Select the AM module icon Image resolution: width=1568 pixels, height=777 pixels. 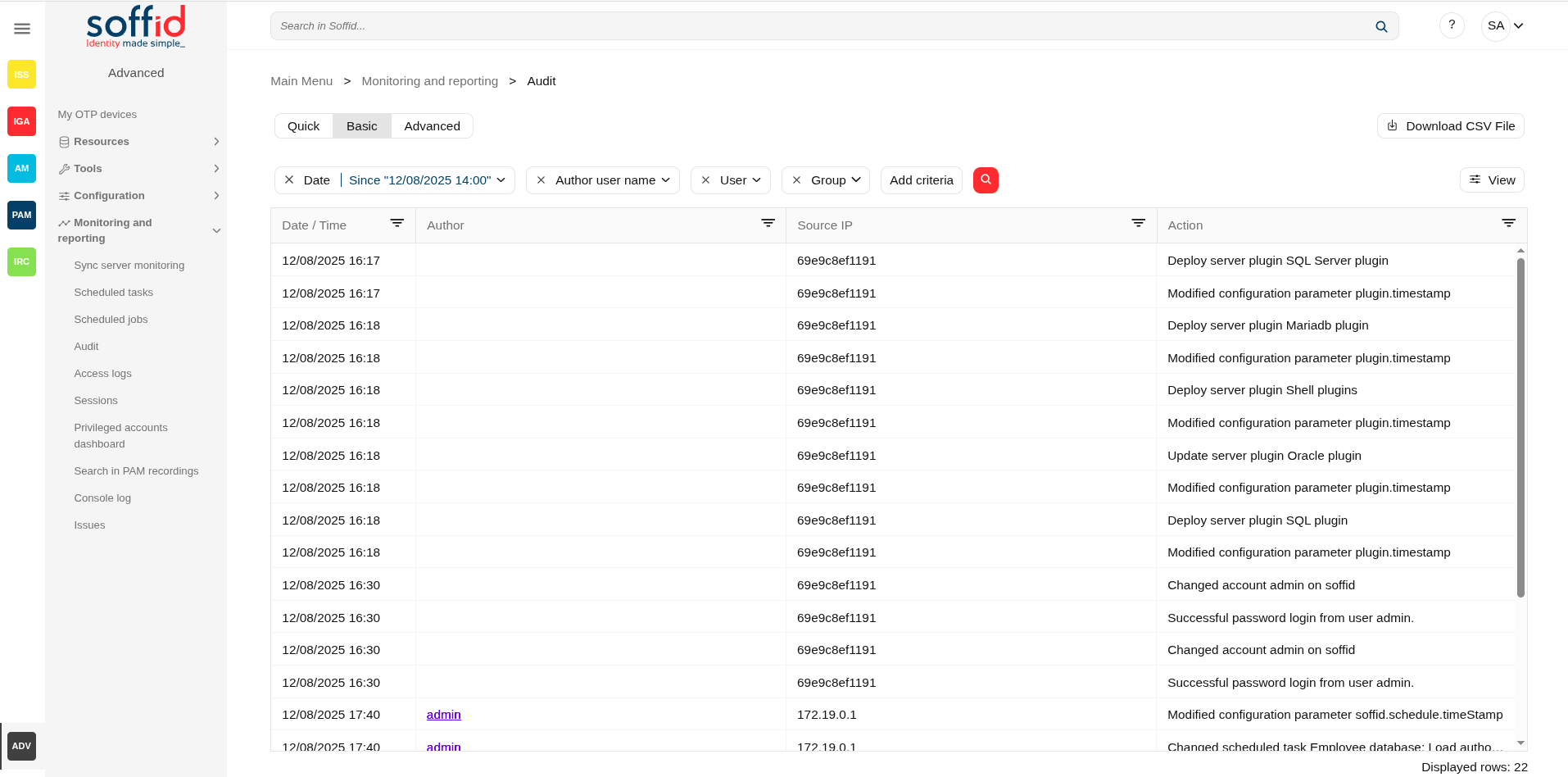pyautogui.click(x=22, y=168)
